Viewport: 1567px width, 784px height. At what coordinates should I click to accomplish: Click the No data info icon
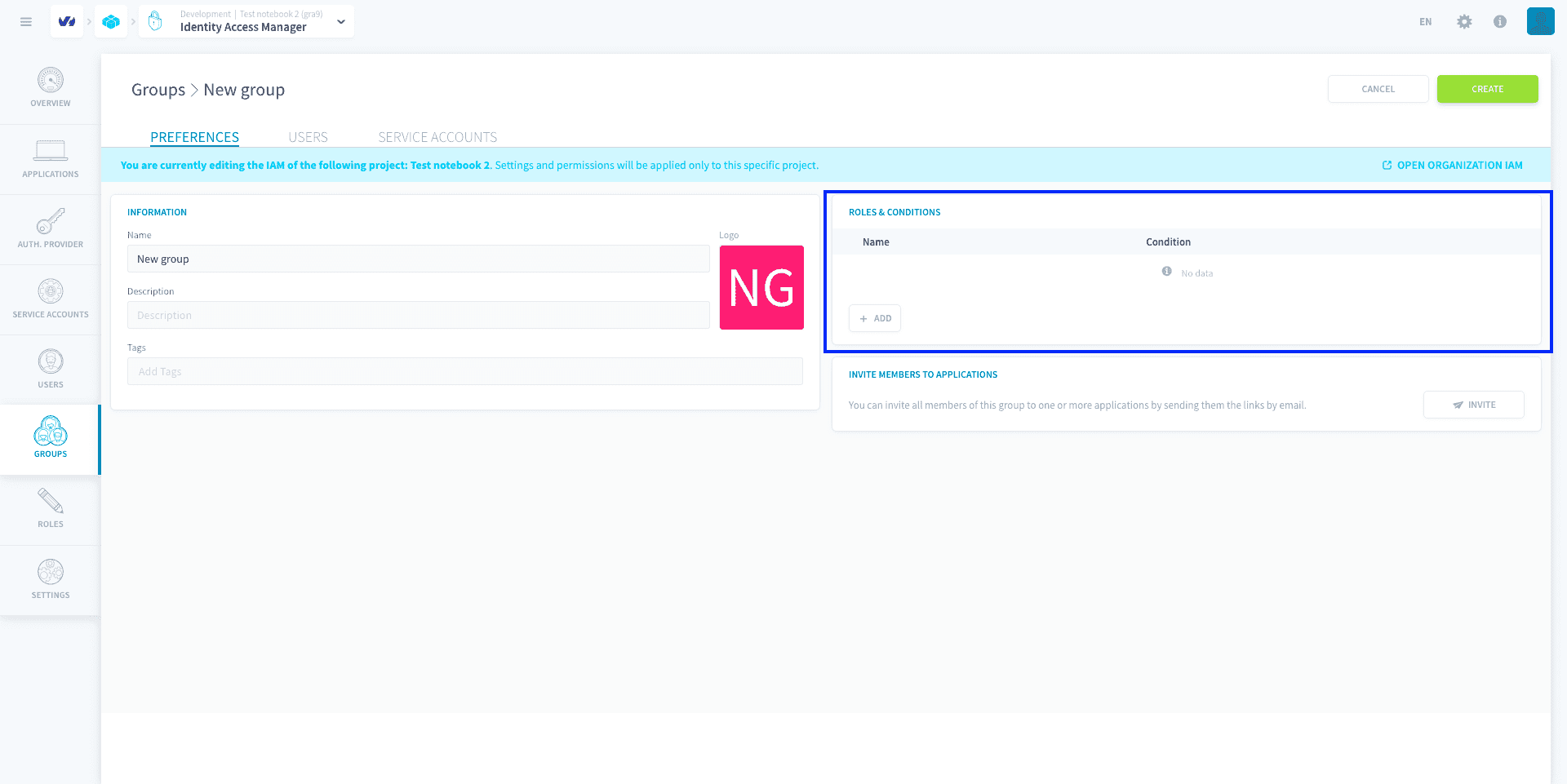pos(1166,272)
